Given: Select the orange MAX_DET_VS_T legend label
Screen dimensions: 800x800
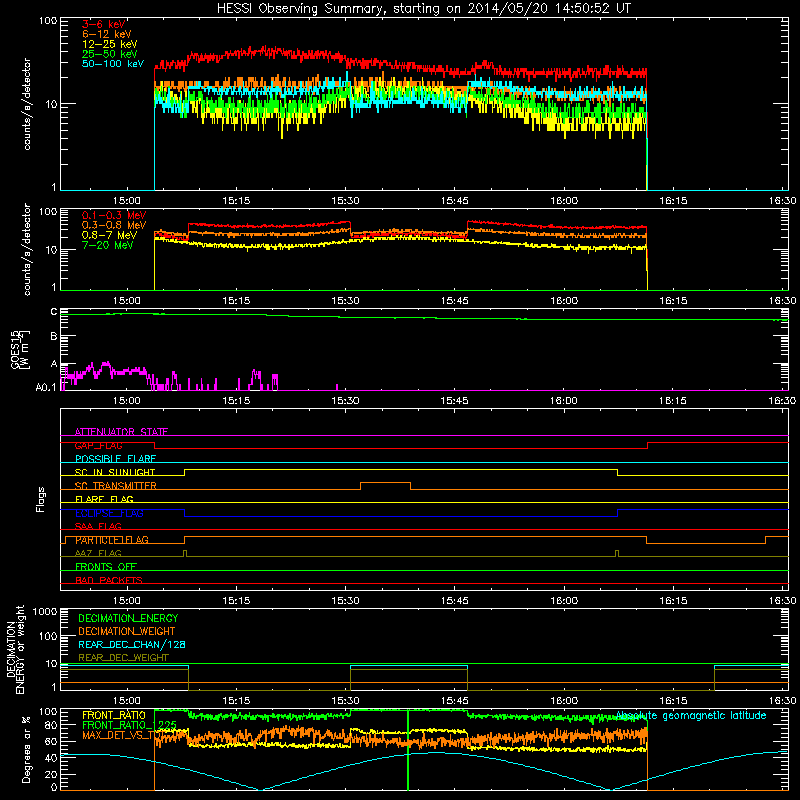Looking at the screenshot, I should pyautogui.click(x=118, y=735).
